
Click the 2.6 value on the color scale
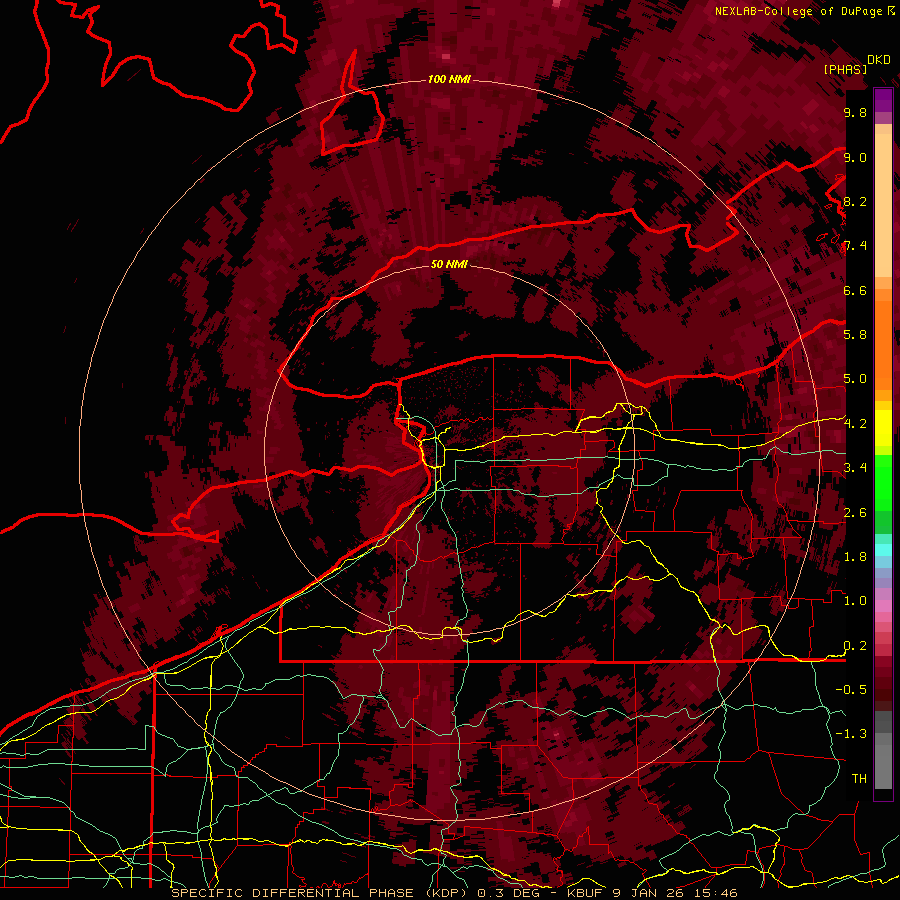[855, 513]
